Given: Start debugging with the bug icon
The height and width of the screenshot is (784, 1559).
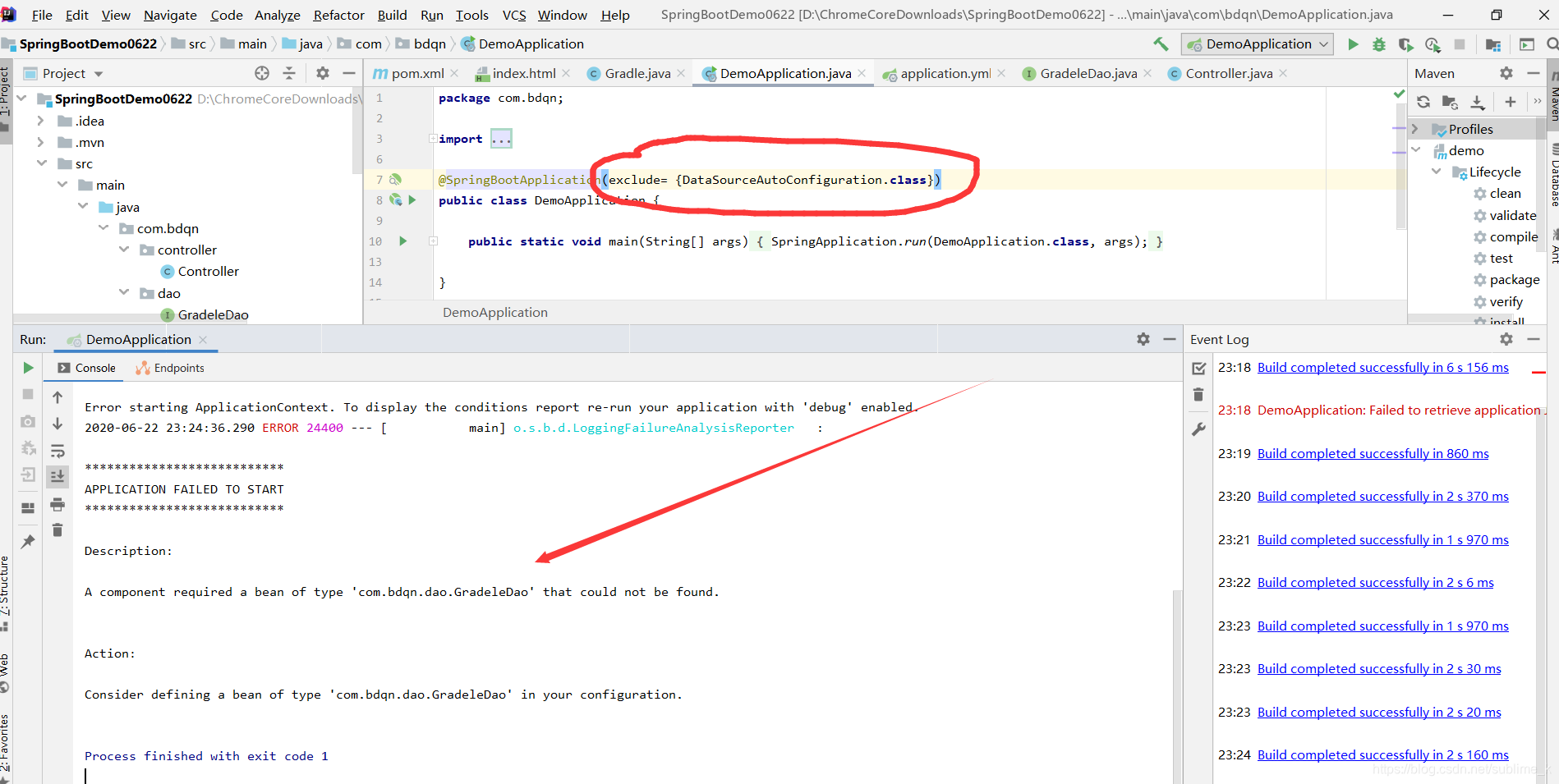Looking at the screenshot, I should (1379, 45).
